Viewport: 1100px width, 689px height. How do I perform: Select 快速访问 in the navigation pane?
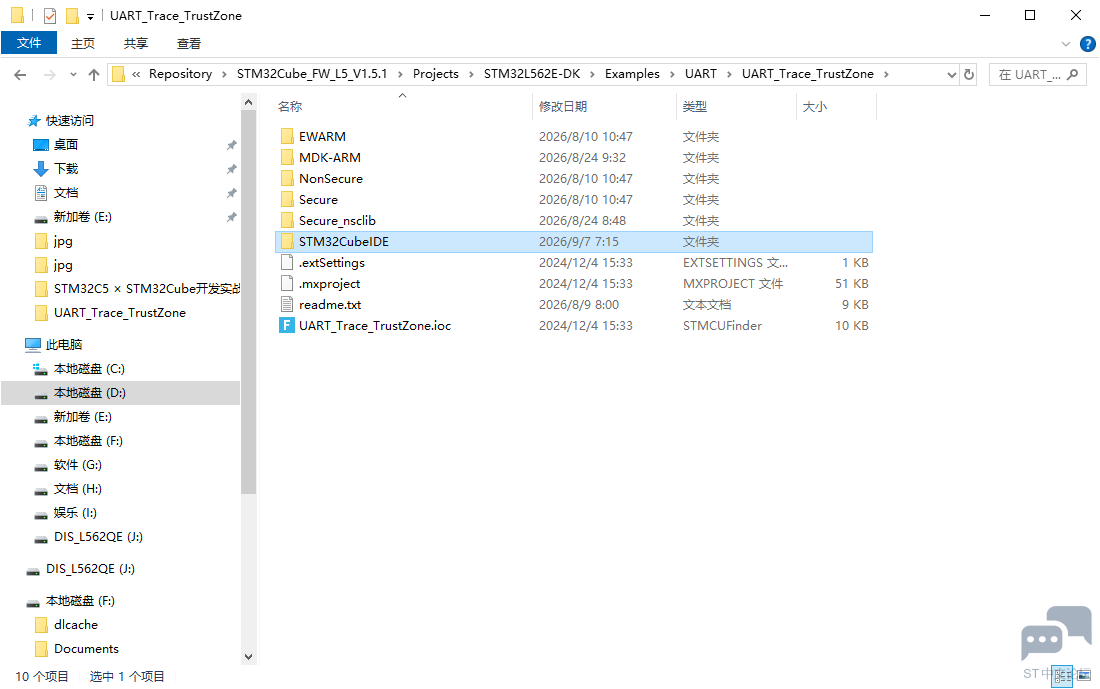69,121
